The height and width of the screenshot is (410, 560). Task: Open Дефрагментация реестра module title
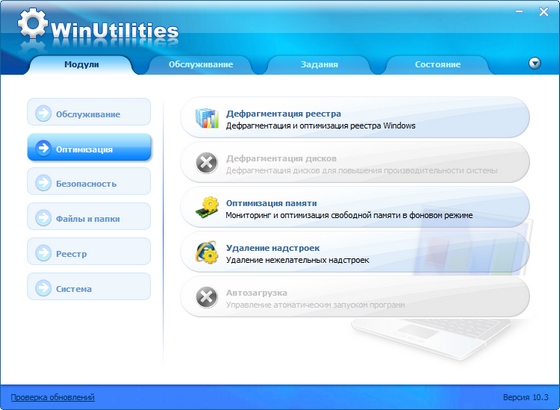pos(283,114)
